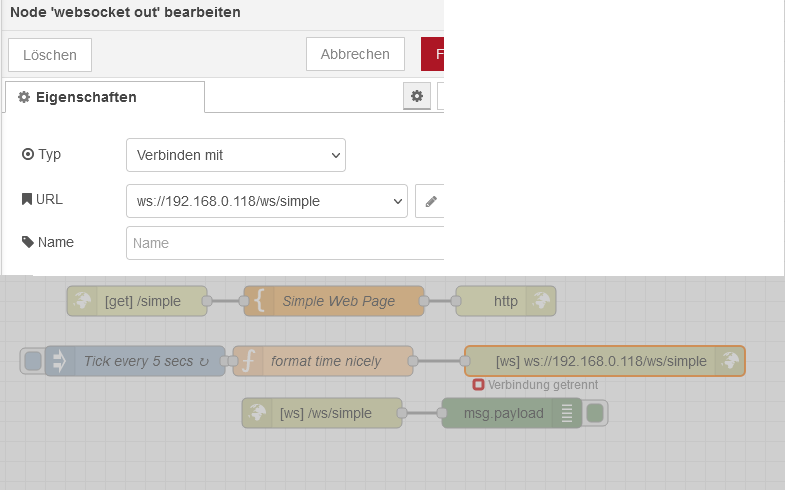Trigger the 'Tick every 5 secs' inject button

pyautogui.click(x=33, y=361)
